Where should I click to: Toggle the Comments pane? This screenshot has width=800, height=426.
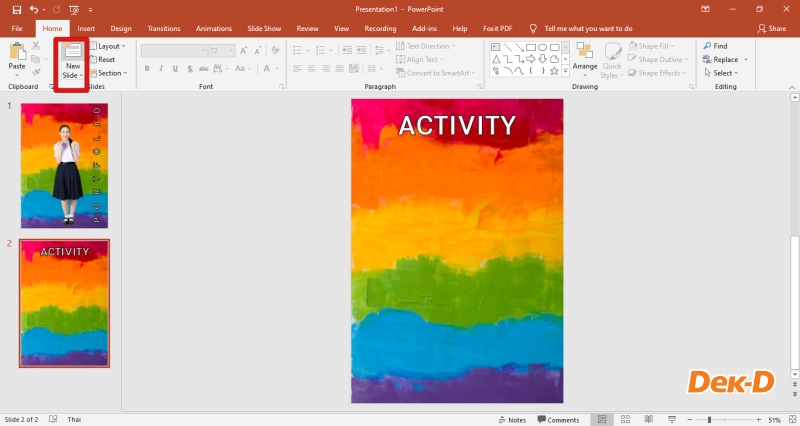557,419
